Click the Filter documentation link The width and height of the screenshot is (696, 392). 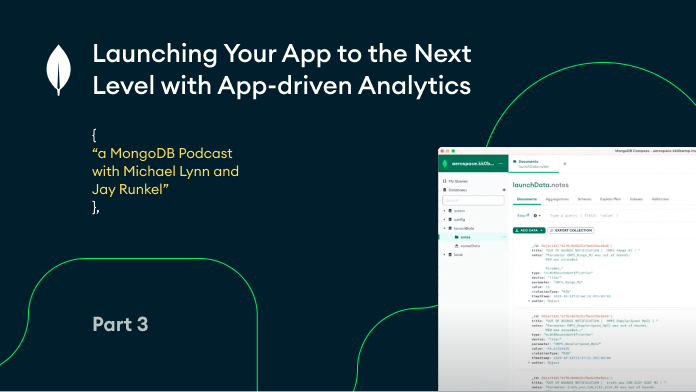[x=523, y=215]
